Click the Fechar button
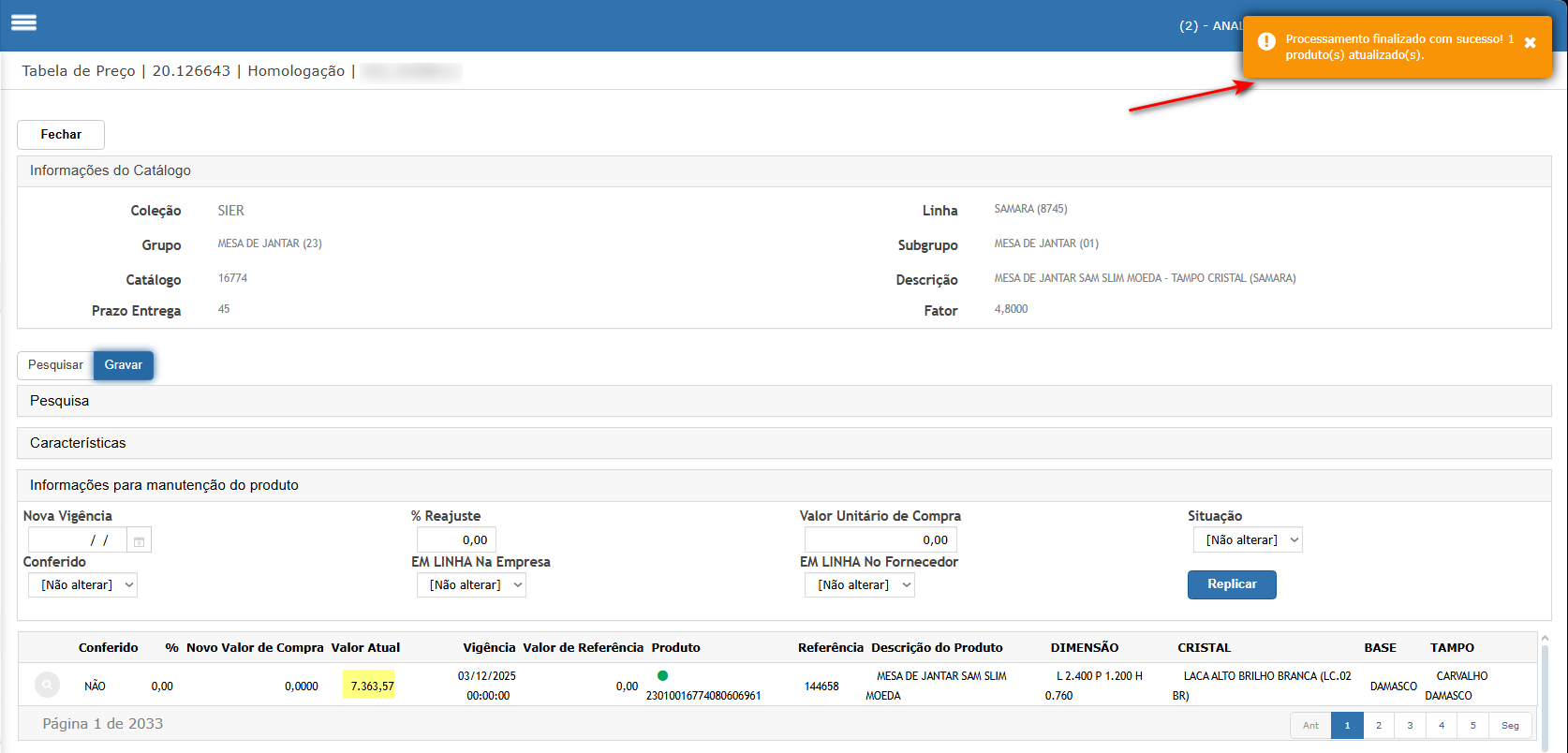Image resolution: width=1568 pixels, height=753 pixels. point(61,135)
